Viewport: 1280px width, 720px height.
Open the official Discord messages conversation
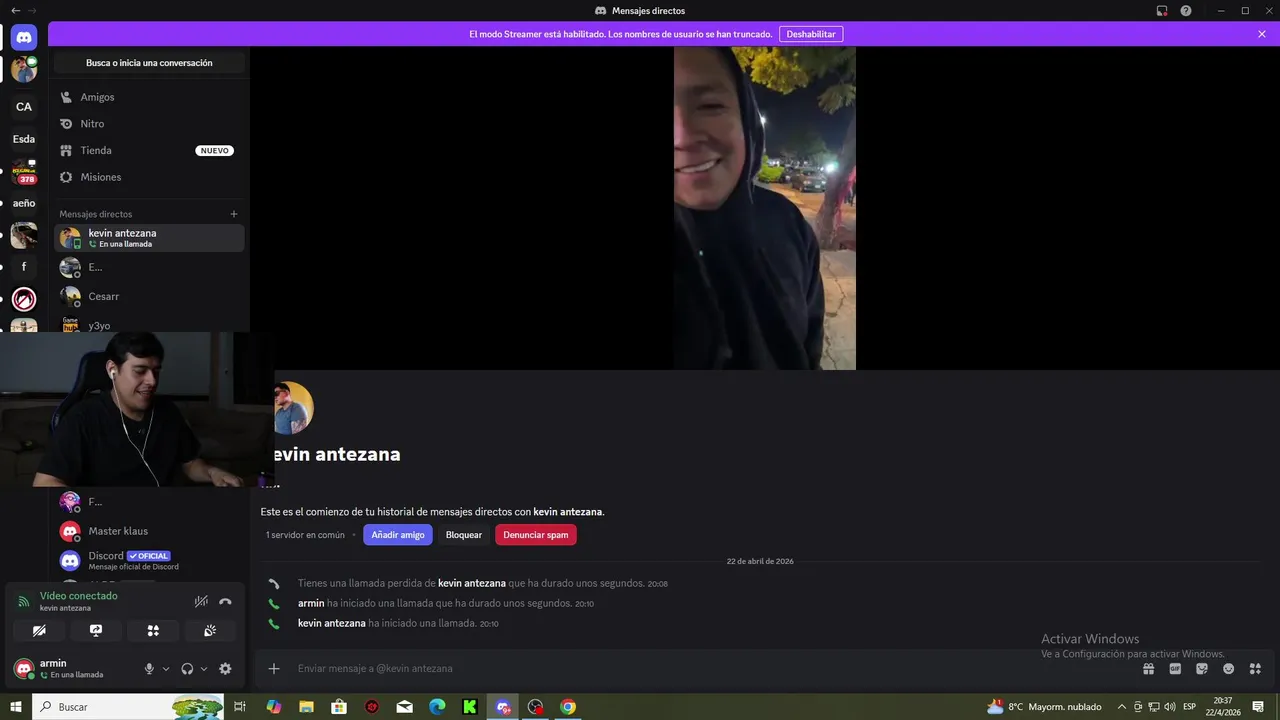[149, 560]
